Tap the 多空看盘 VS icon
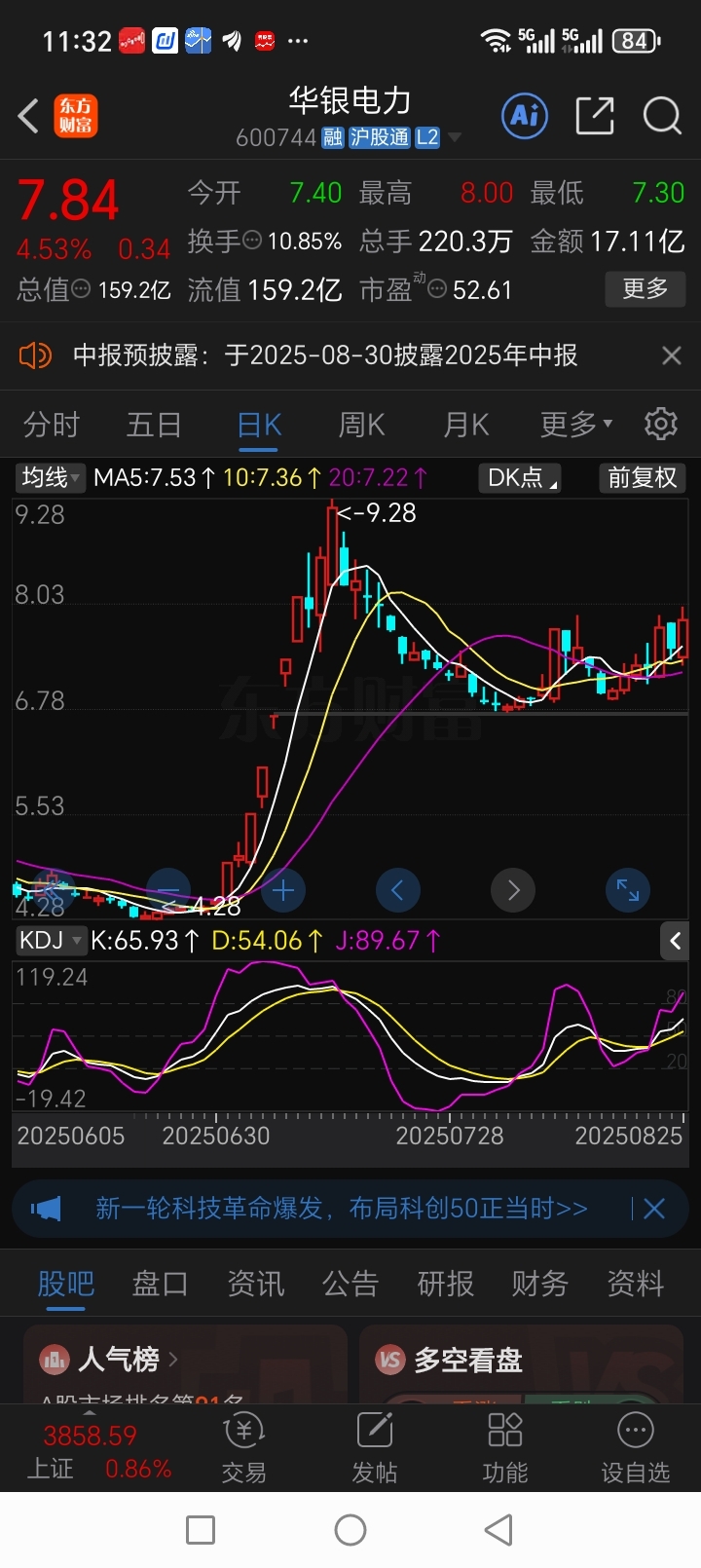Viewport: 701px width, 1568px height. click(x=390, y=1359)
